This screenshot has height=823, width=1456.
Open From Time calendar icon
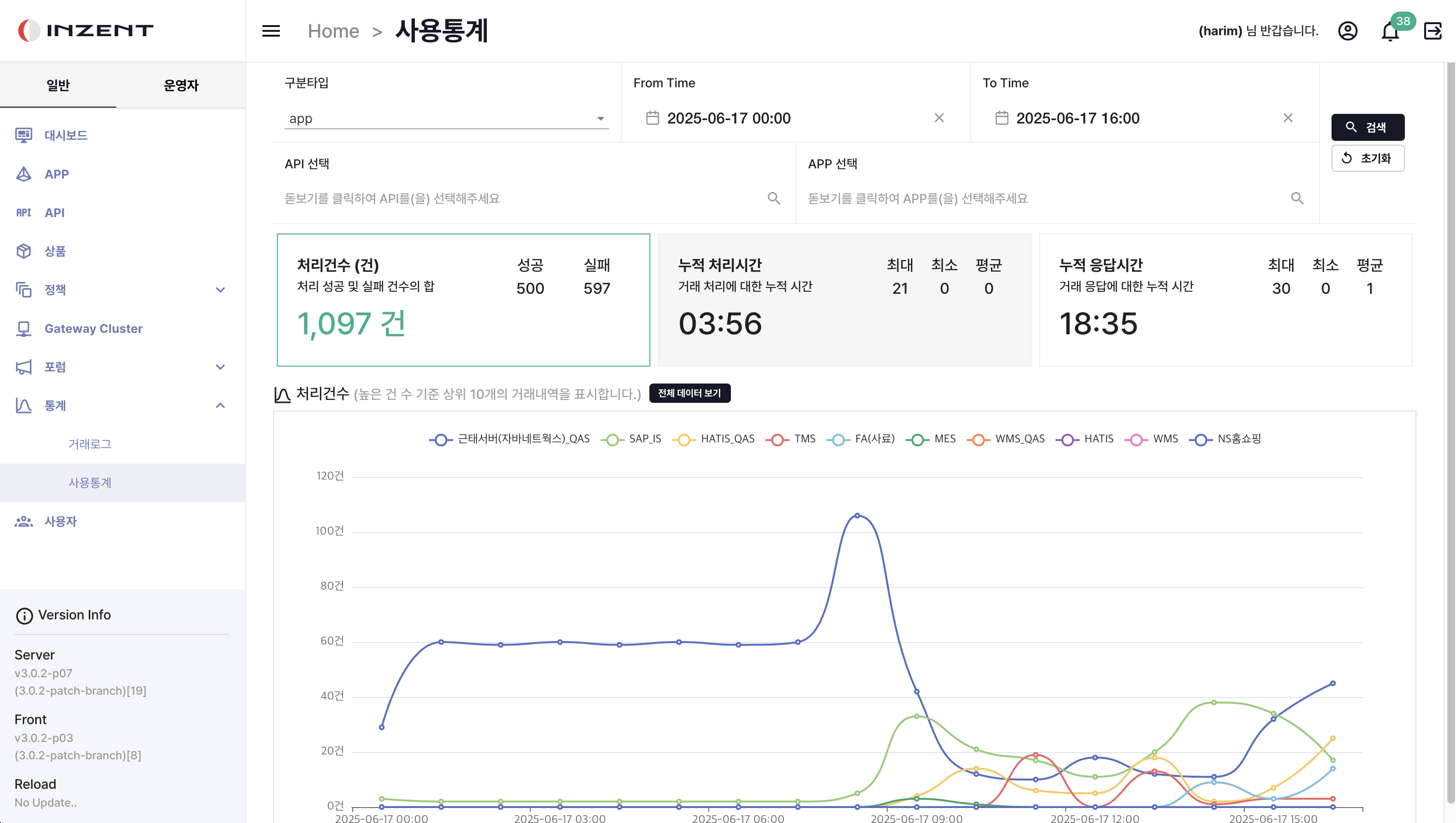click(652, 118)
